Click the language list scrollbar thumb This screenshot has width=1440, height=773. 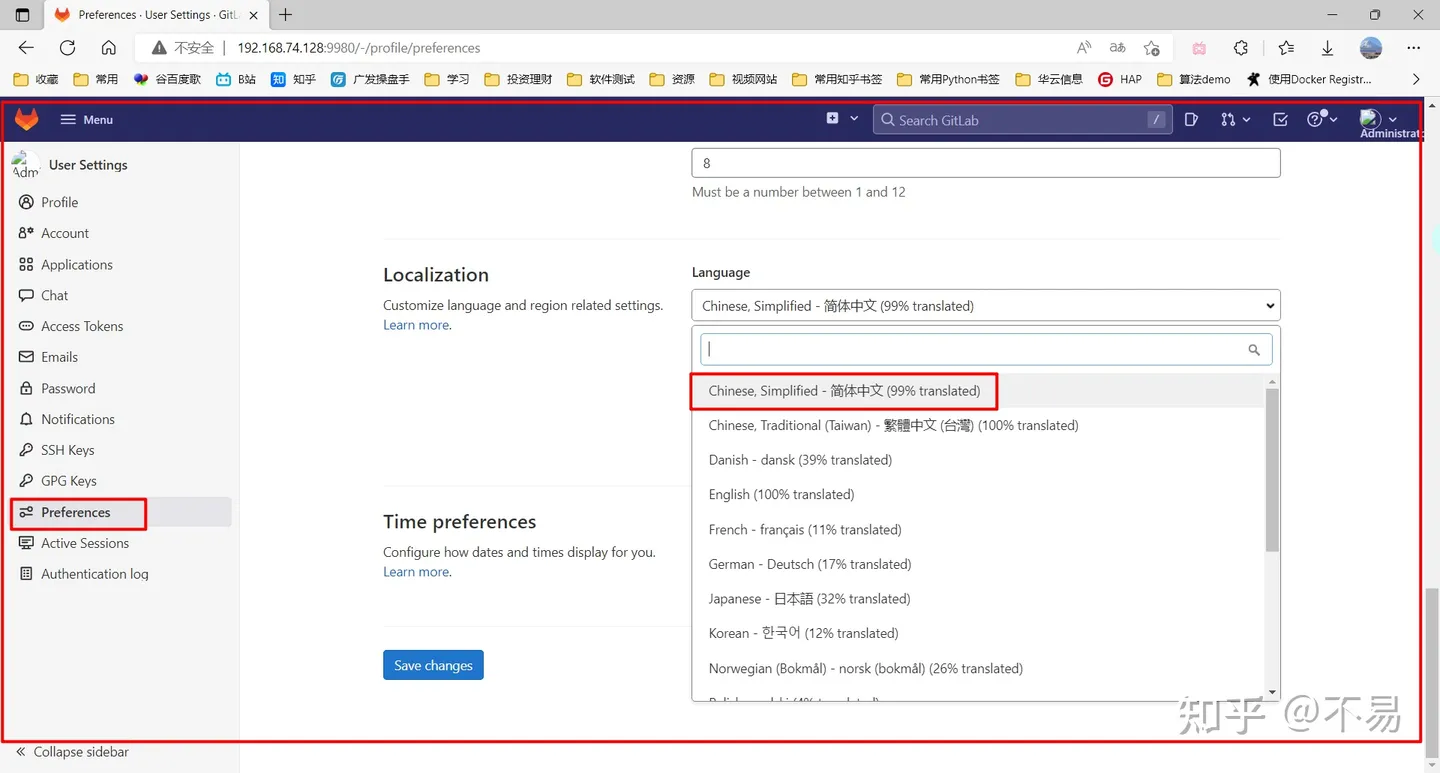[1272, 470]
